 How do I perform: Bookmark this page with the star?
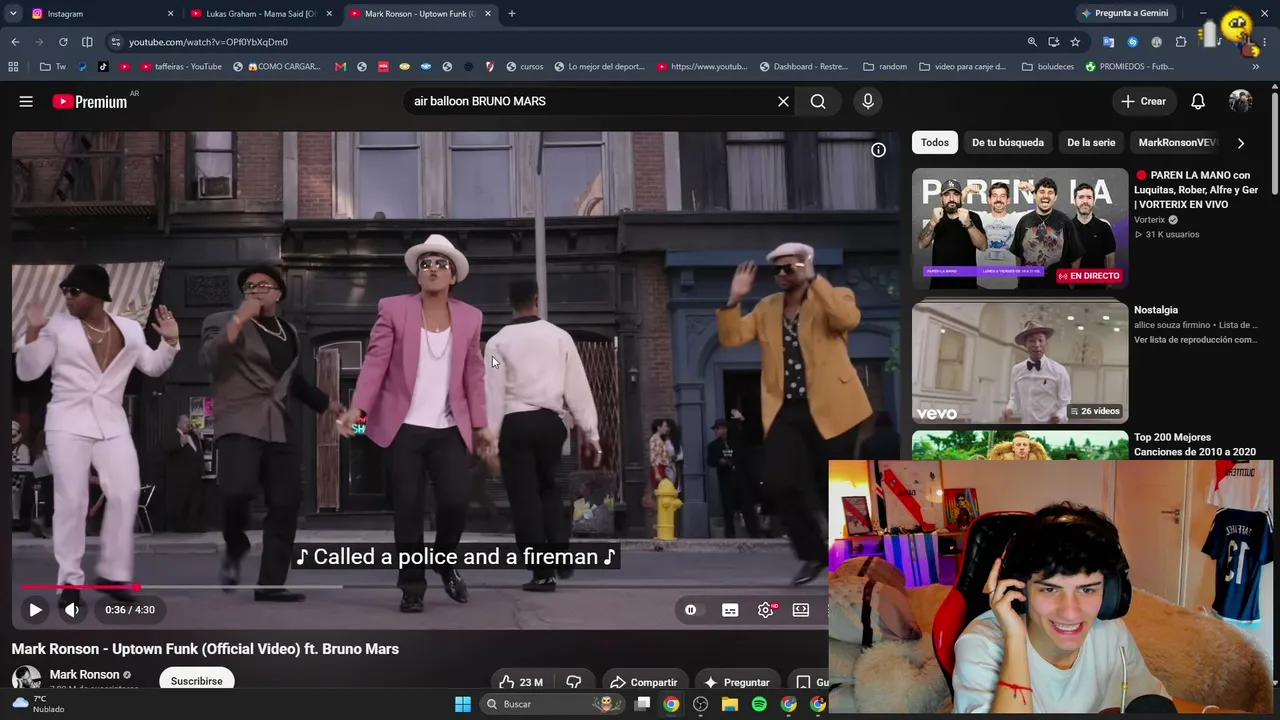(x=1075, y=42)
